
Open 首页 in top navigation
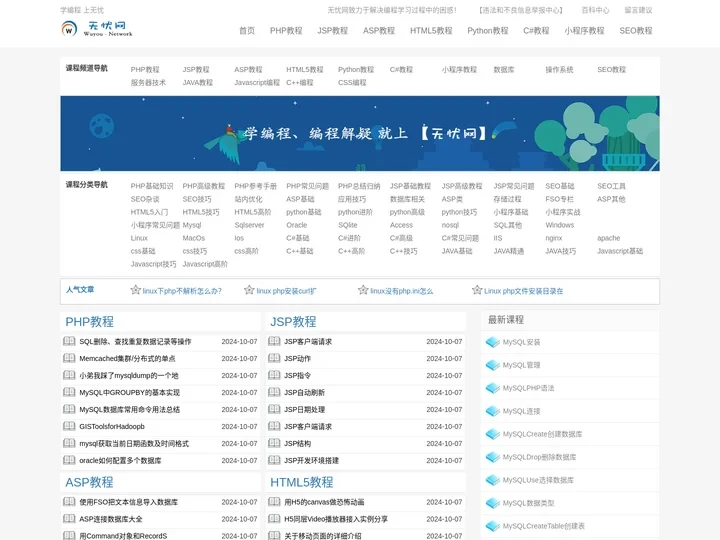click(247, 30)
